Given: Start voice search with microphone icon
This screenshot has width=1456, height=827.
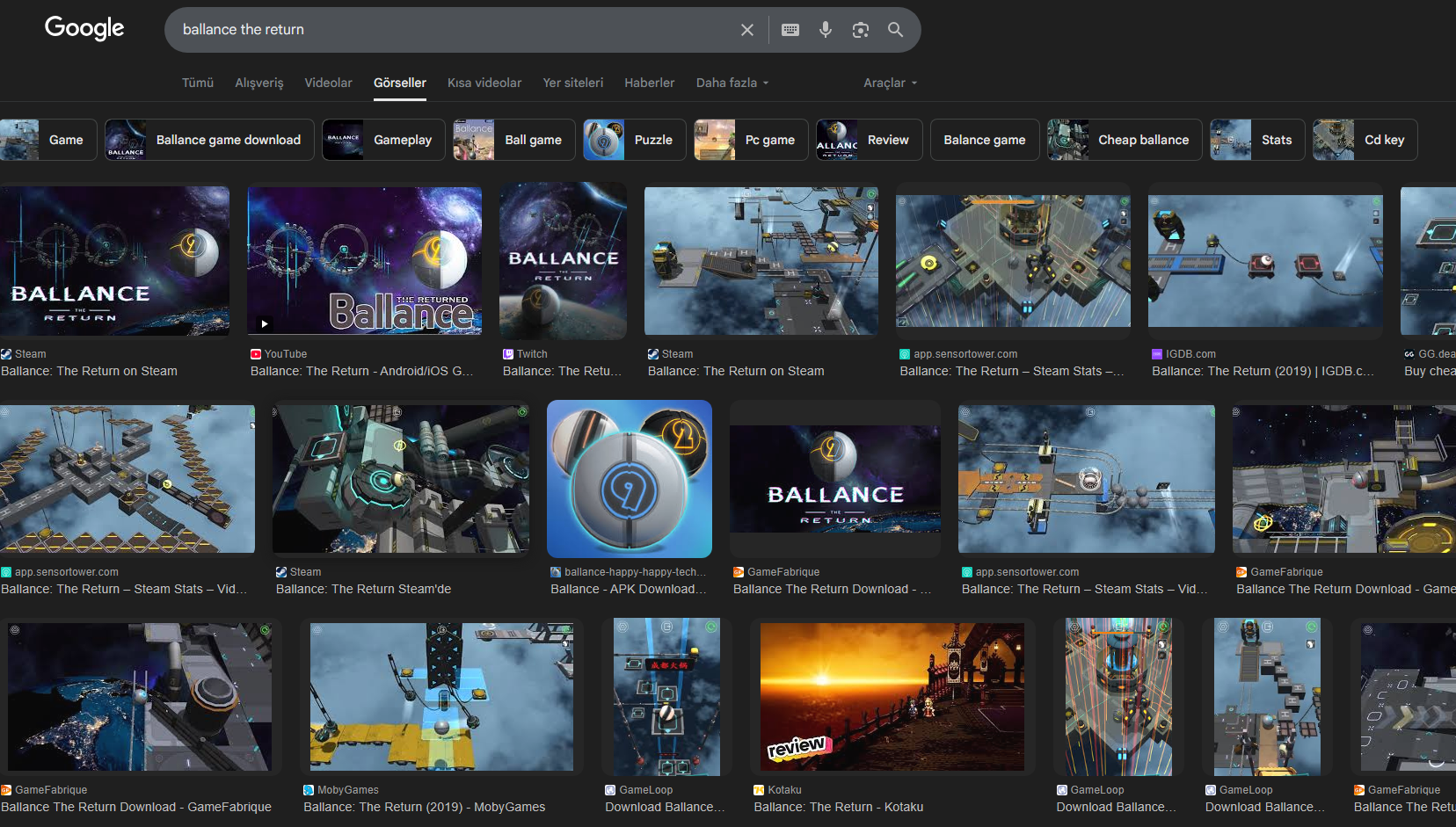Looking at the screenshot, I should (x=825, y=30).
